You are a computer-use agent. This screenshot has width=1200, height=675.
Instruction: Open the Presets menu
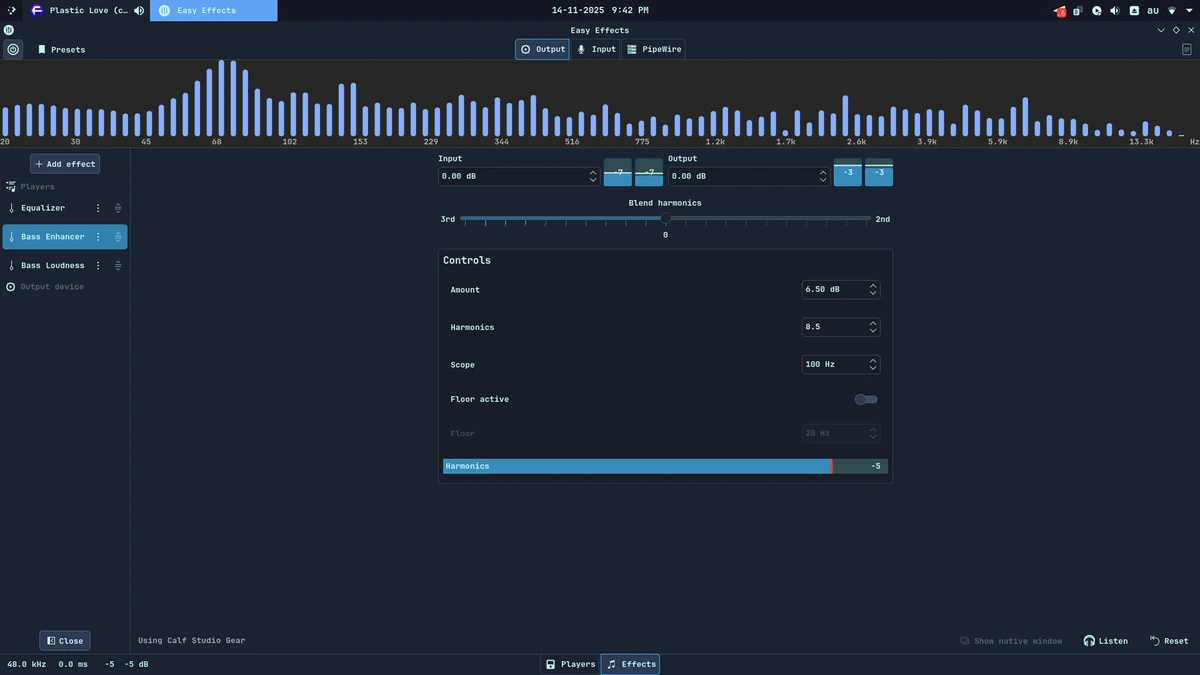coord(61,49)
